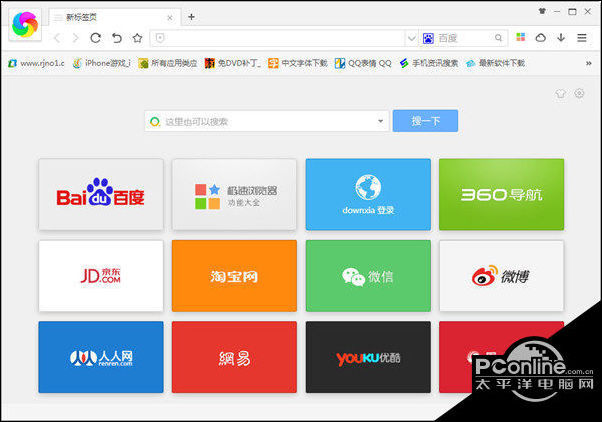Click the undo closed tab icon
602x422 pixels.
point(117,38)
